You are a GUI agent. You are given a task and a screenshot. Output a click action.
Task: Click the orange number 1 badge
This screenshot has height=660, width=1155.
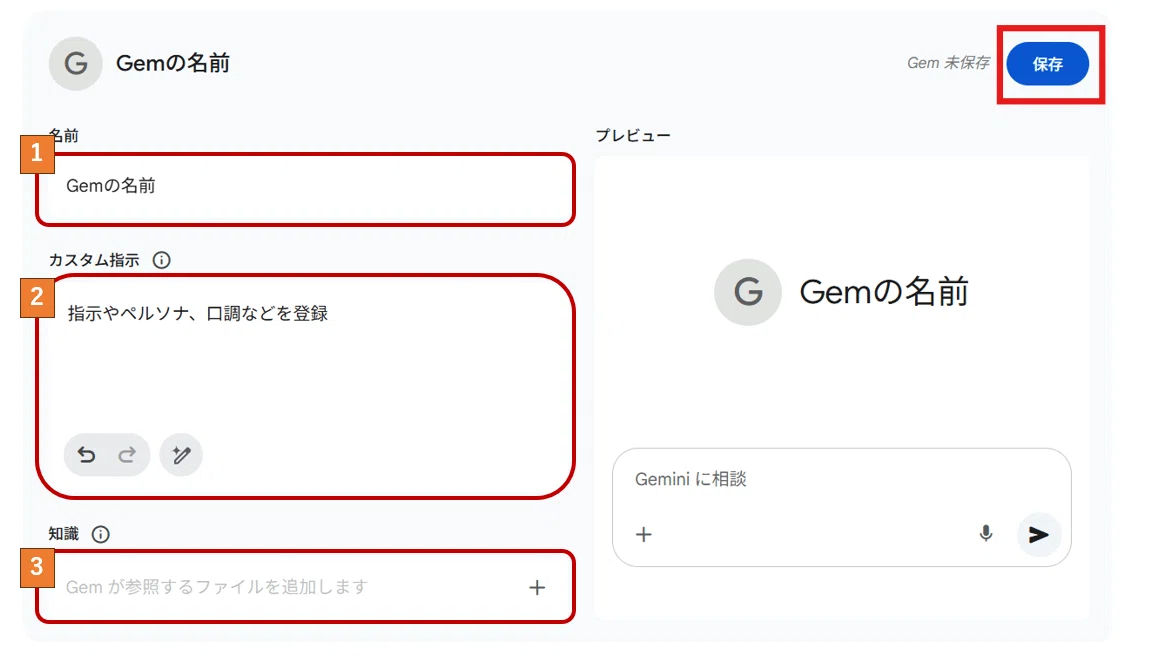pos(37,154)
